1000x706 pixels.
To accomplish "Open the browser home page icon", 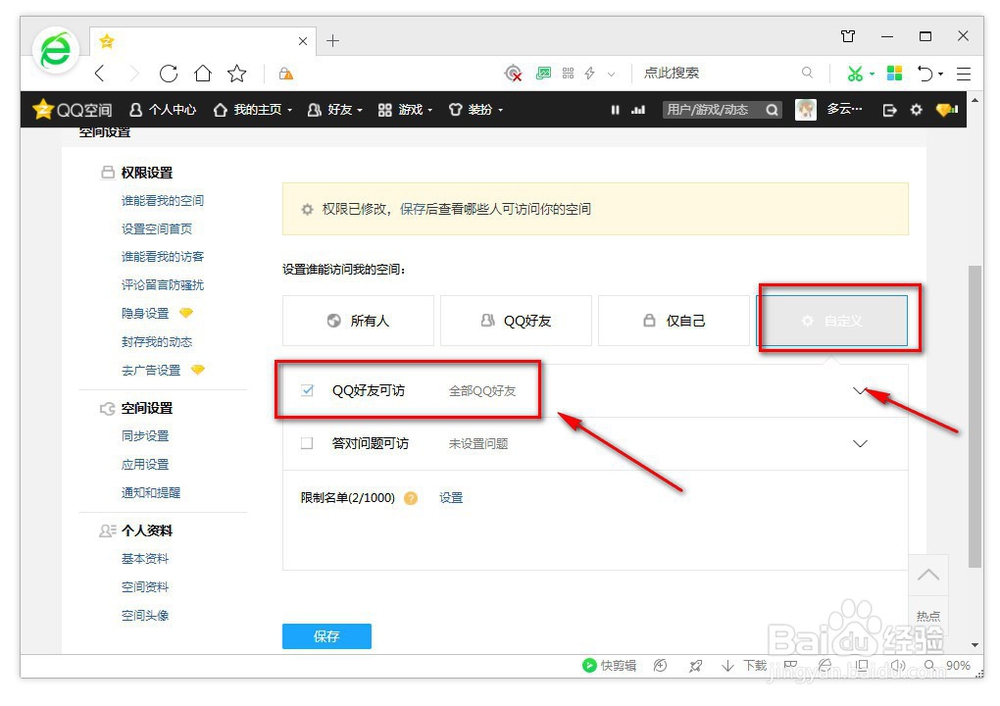I will click(x=203, y=73).
